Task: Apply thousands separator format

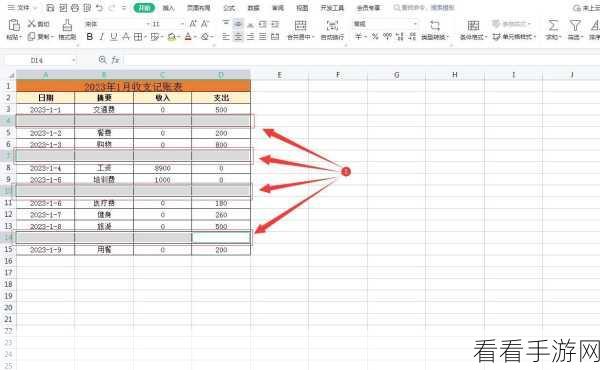Action: [388, 37]
